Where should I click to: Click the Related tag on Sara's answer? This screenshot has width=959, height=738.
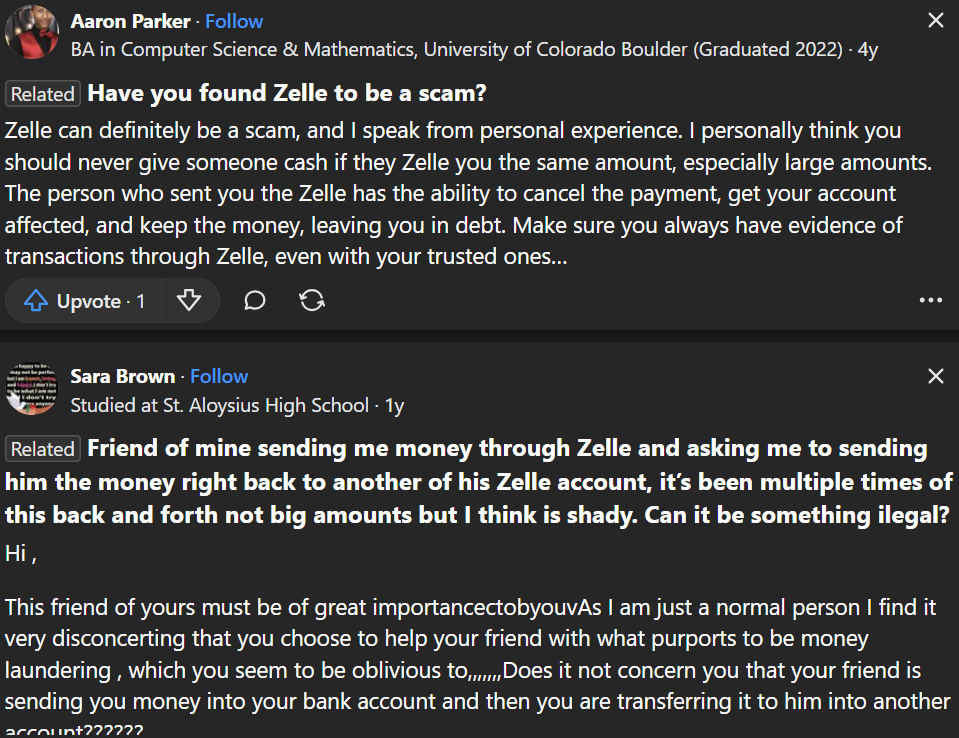click(43, 449)
